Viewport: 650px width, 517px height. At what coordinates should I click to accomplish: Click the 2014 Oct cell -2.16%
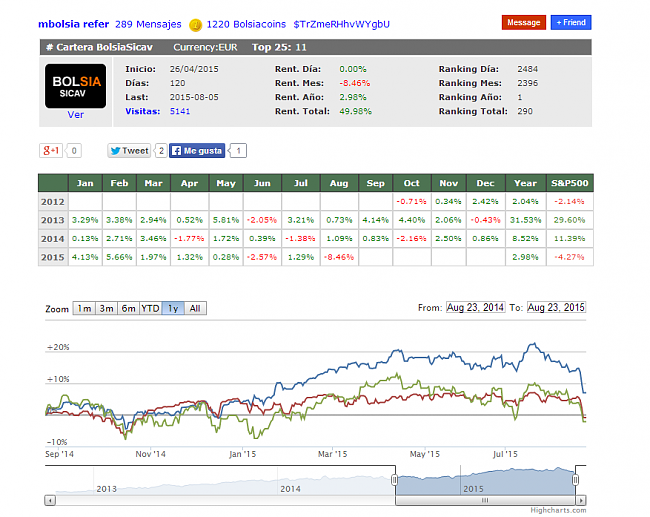tap(411, 238)
